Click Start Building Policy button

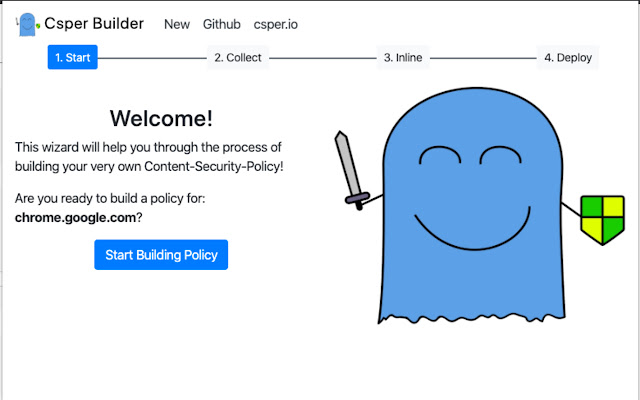click(x=161, y=255)
